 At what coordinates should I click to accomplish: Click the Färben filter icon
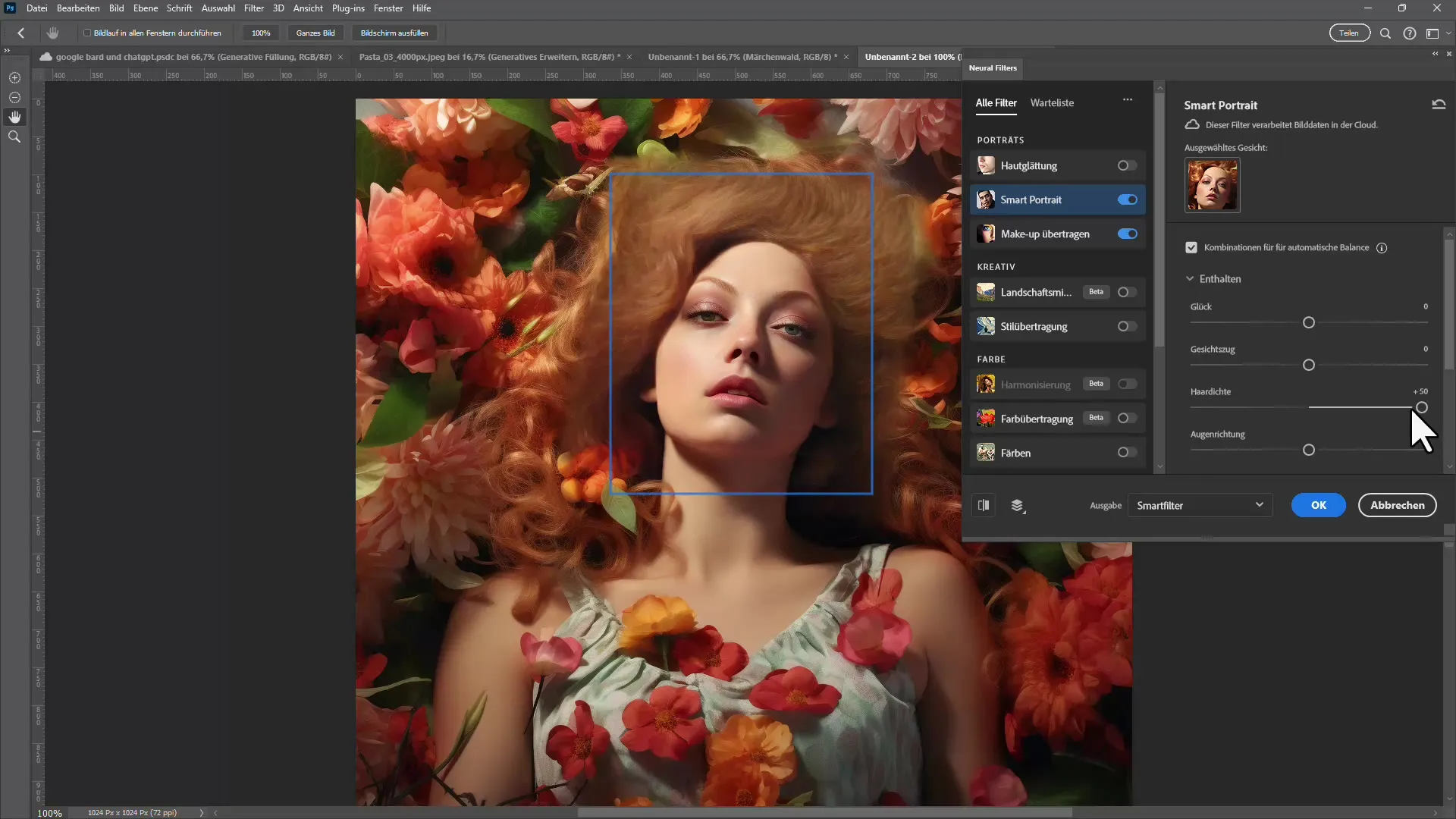(x=986, y=453)
